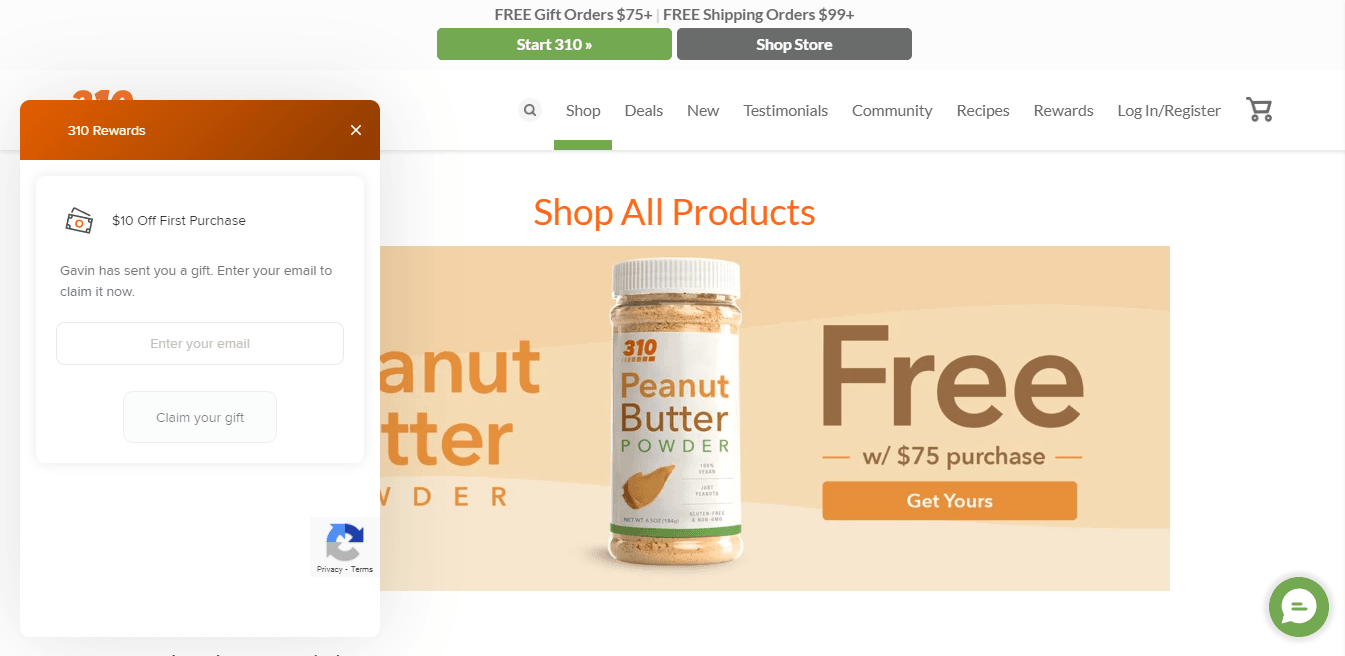Click the partially hidden 310 site logo
The height and width of the screenshot is (656, 1345).
(102, 95)
